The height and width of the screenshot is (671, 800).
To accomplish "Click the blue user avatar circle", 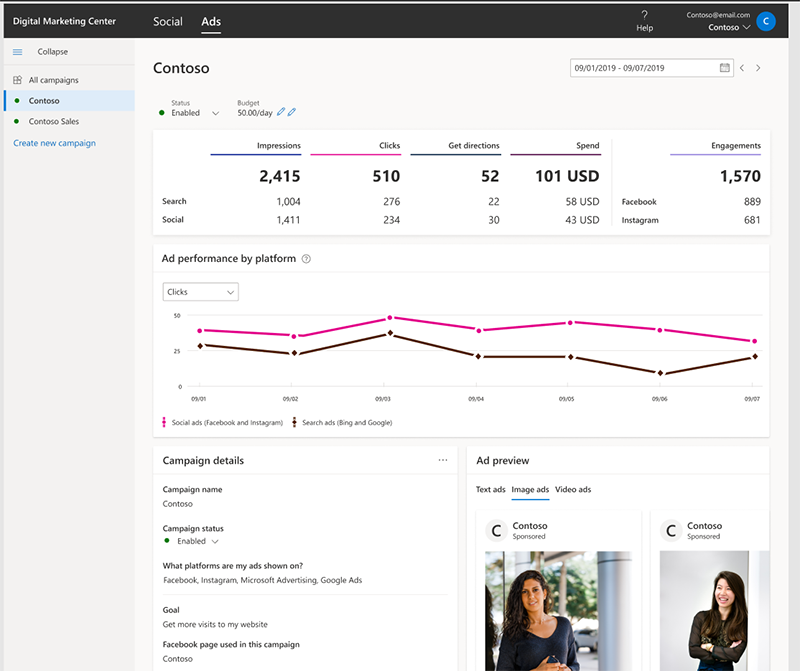I will (766, 21).
